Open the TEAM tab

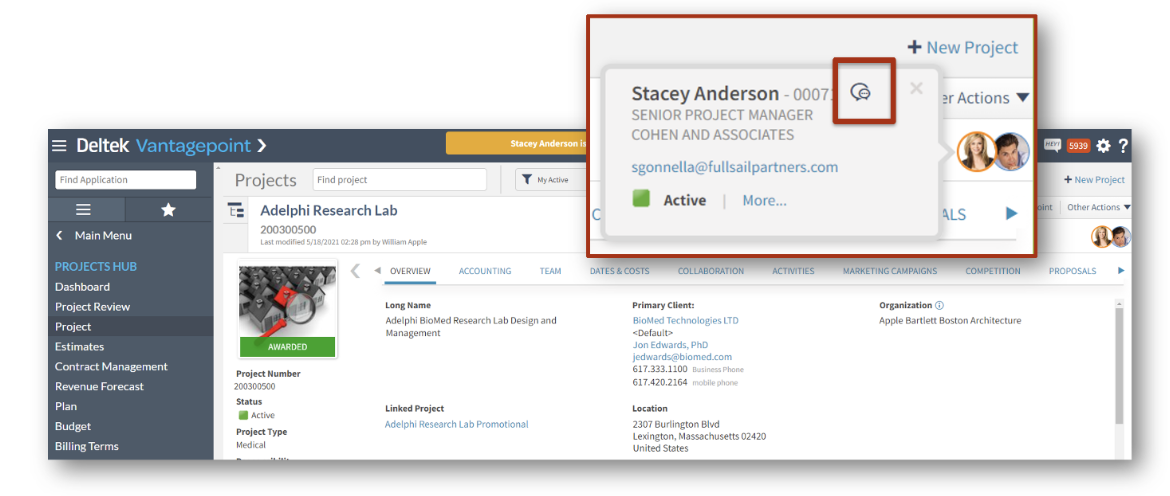coord(551,271)
